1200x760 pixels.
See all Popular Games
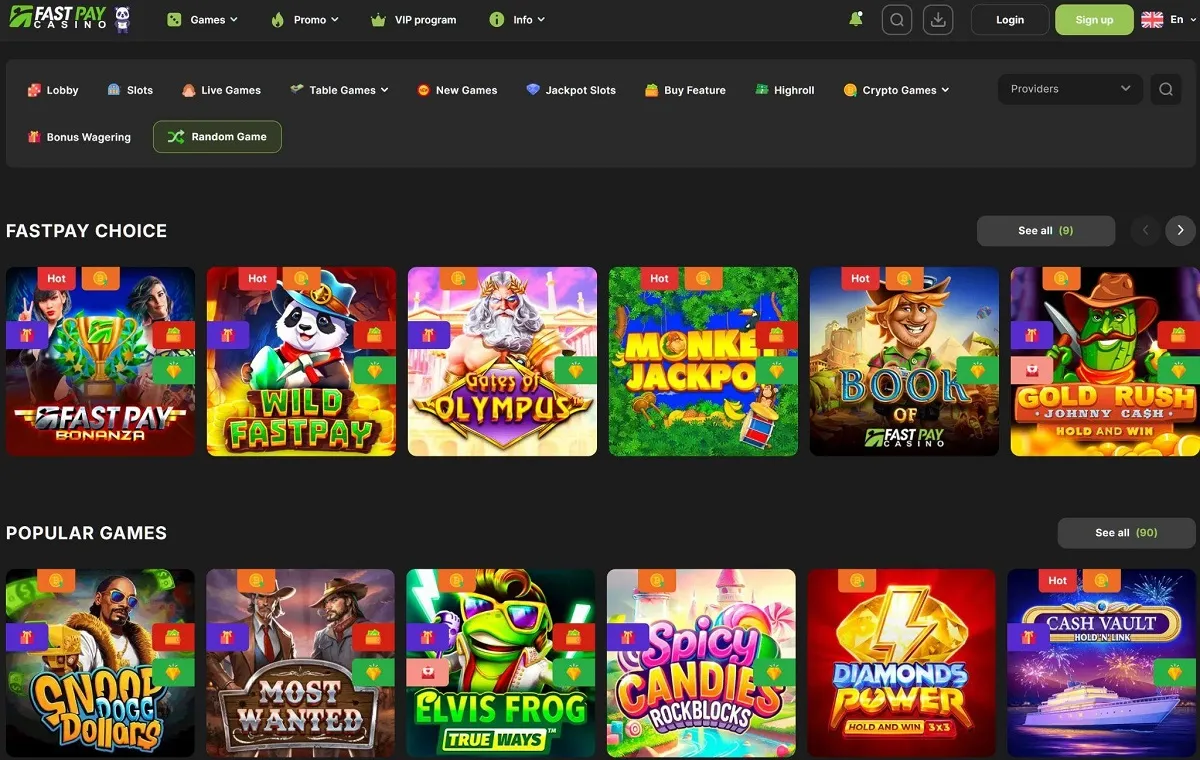(x=1126, y=533)
